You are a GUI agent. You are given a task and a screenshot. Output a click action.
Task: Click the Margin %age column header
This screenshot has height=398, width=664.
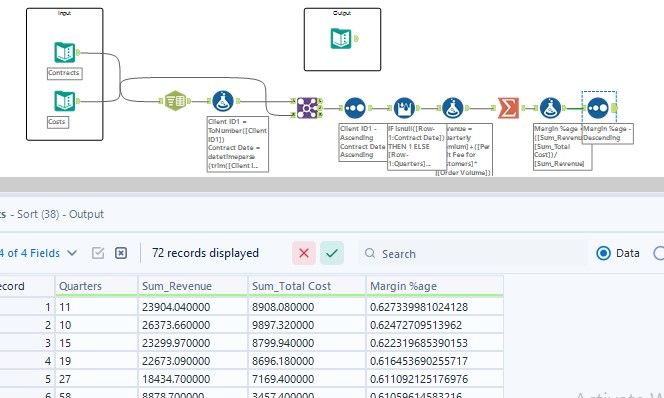click(435, 286)
